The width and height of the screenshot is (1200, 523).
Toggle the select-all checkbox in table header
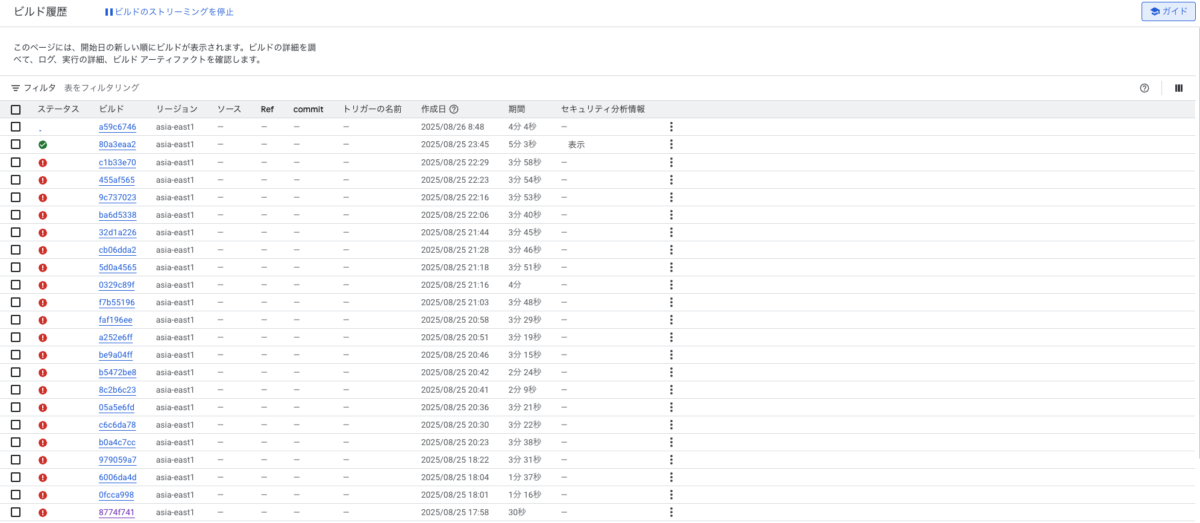[16, 109]
